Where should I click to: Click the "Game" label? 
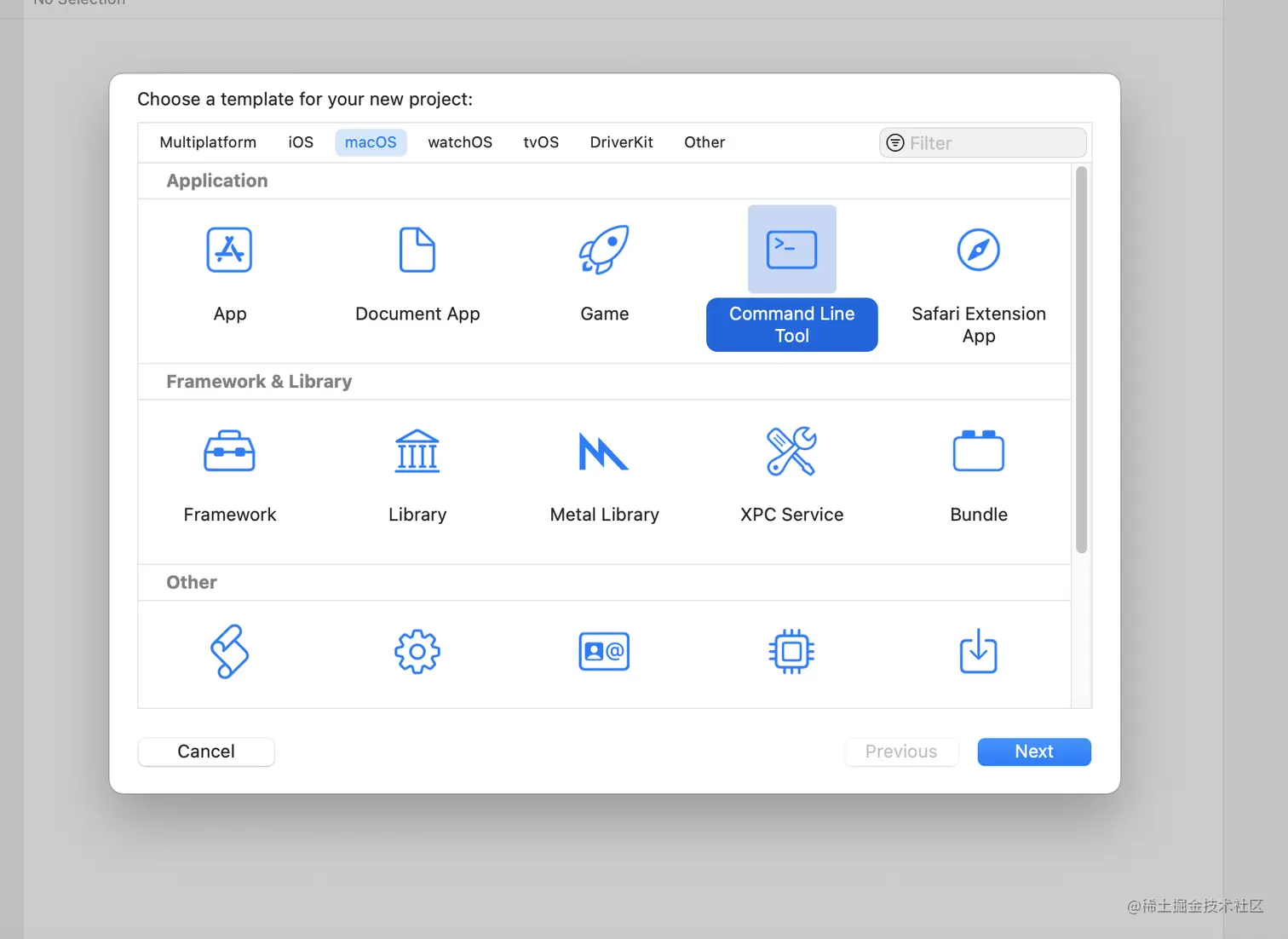click(x=604, y=314)
